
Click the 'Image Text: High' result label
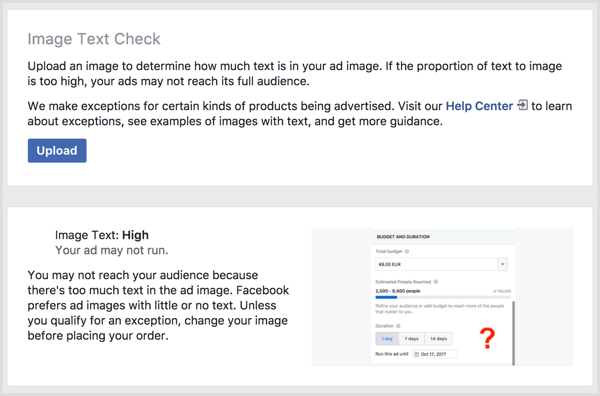point(102,235)
